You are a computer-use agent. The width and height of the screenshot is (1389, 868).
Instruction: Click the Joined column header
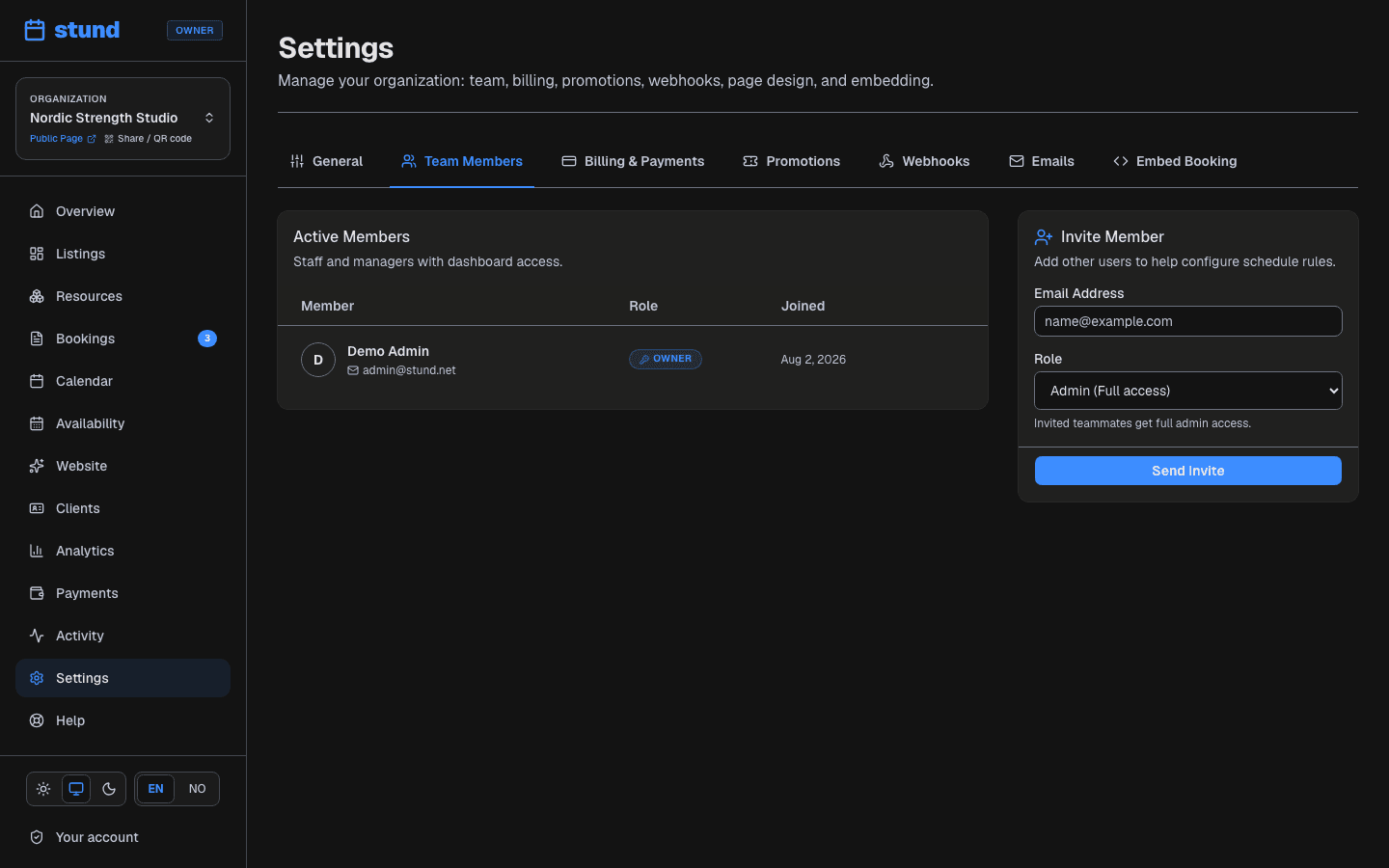pos(803,306)
